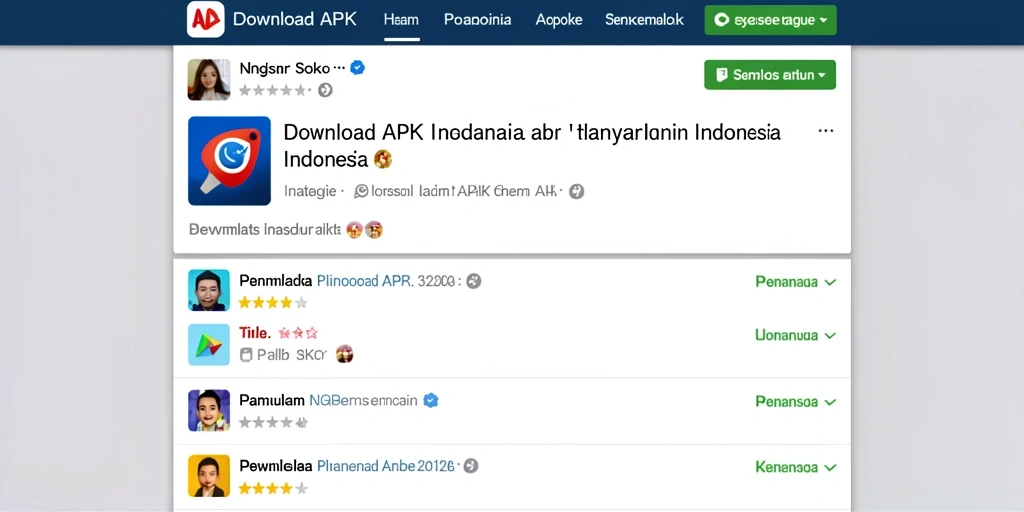The width and height of the screenshot is (1024, 512).
Task: Click the circle icon after Ngsnr Soko stars
Action: pos(325,90)
